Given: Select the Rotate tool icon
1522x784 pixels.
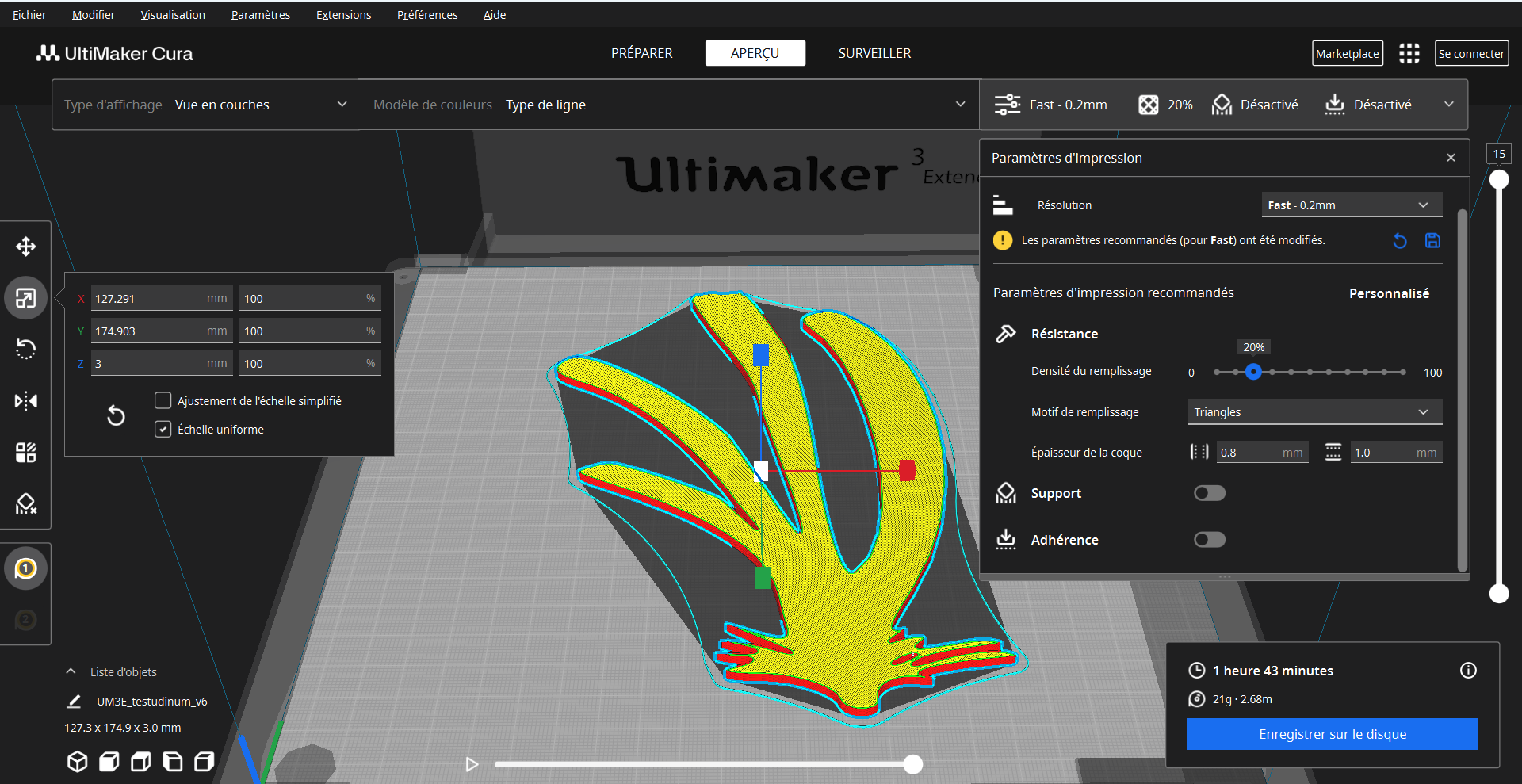Looking at the screenshot, I should pyautogui.click(x=25, y=350).
